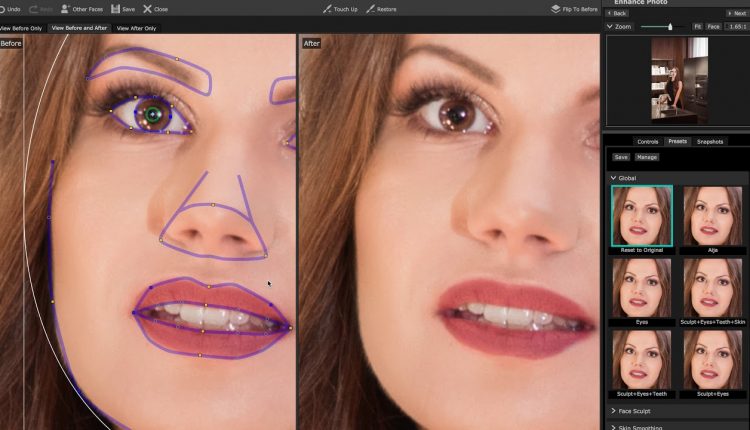Apply the Sculpt+Eyes+Teeth+Skin preset thumbnail
The image size is (750, 430).
(713, 287)
